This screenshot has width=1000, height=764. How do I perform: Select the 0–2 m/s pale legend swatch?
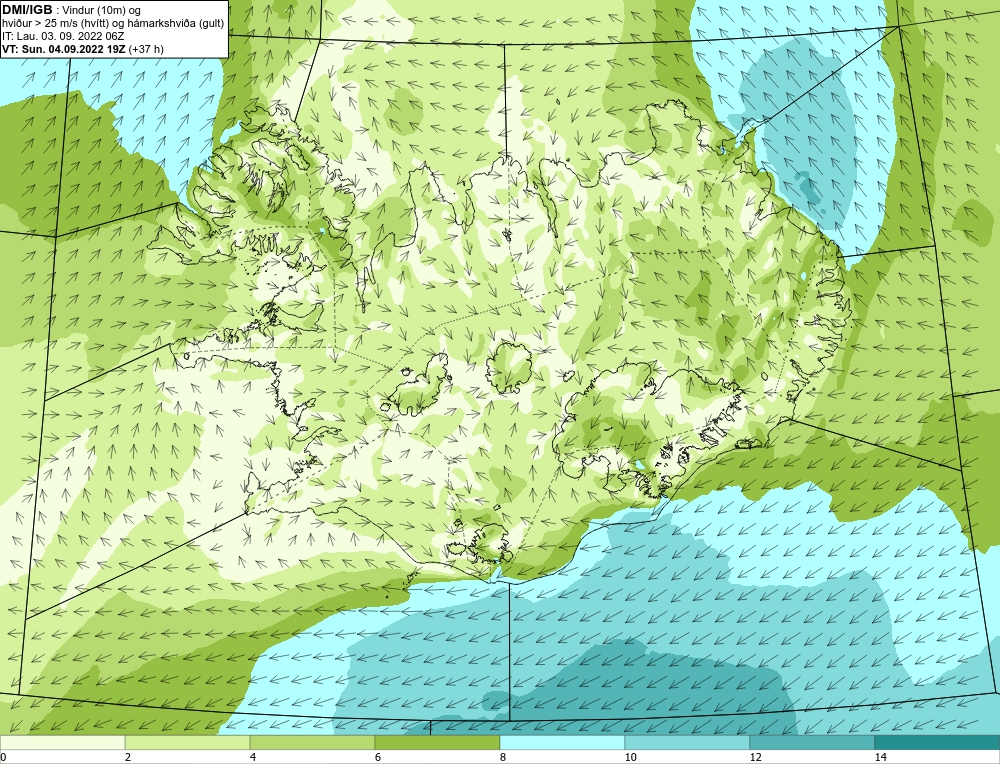62,742
